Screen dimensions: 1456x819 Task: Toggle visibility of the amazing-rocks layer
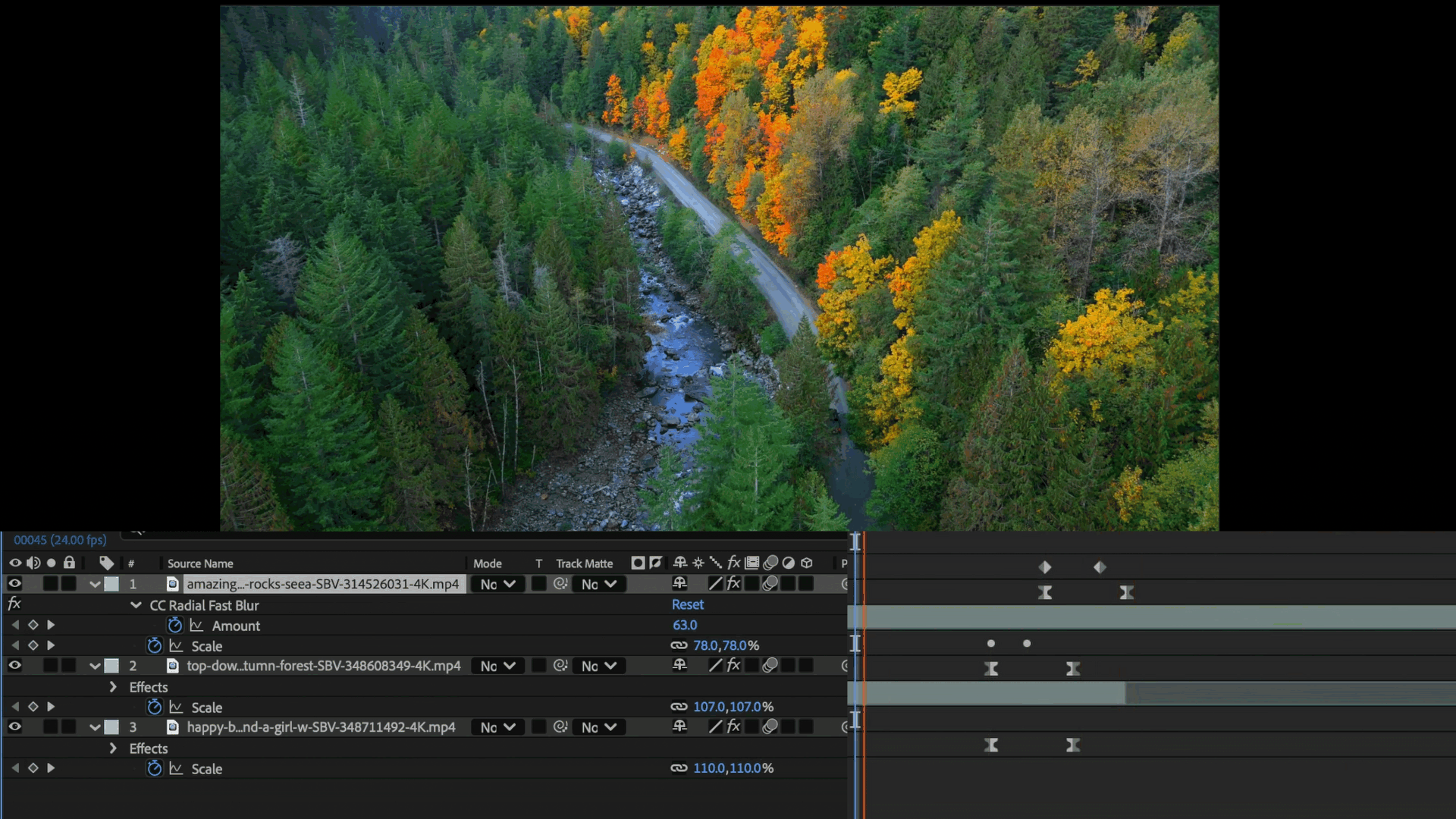[14, 584]
